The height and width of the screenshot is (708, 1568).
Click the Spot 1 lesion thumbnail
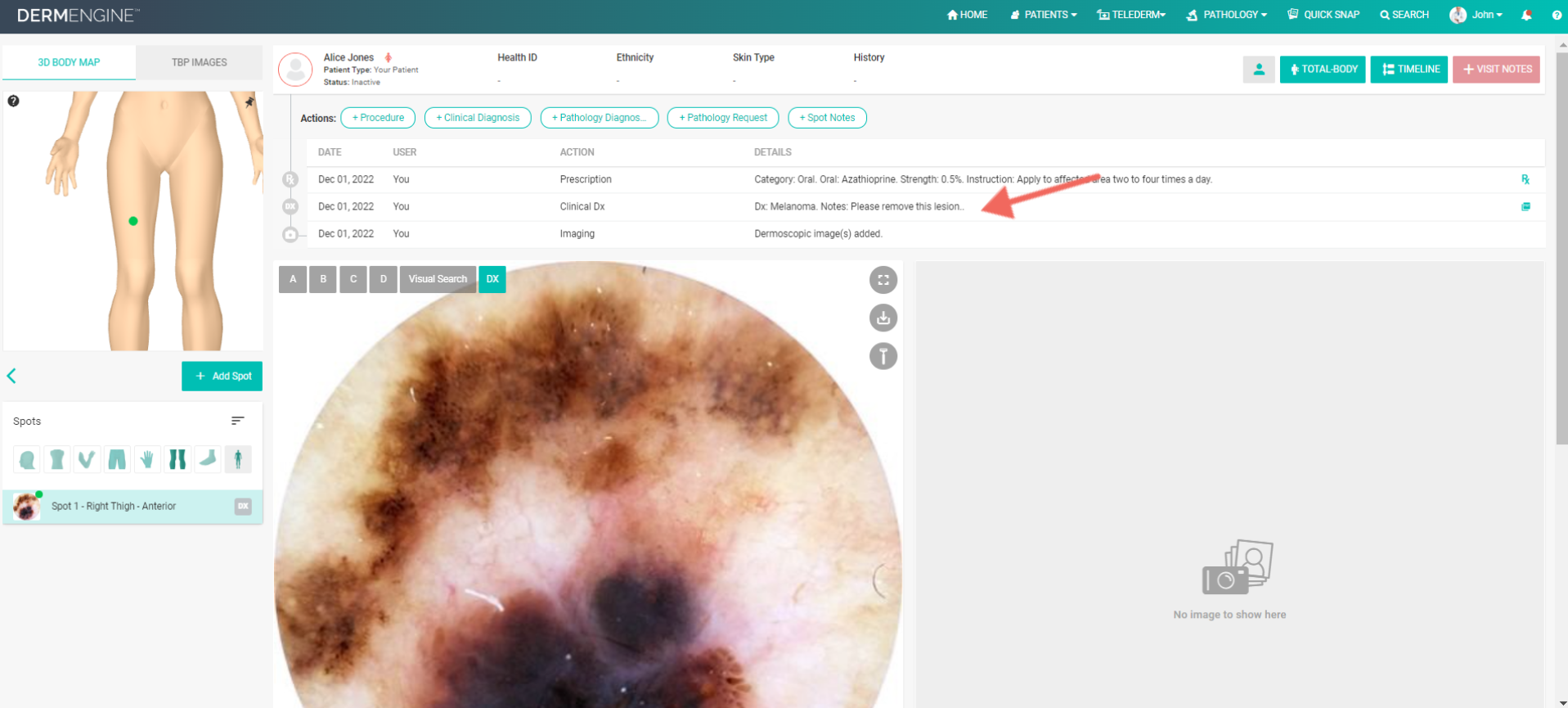tap(27, 507)
